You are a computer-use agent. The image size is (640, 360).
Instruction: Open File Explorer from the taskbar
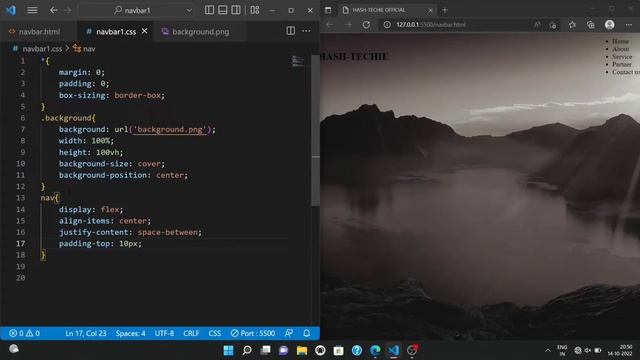tap(302, 350)
